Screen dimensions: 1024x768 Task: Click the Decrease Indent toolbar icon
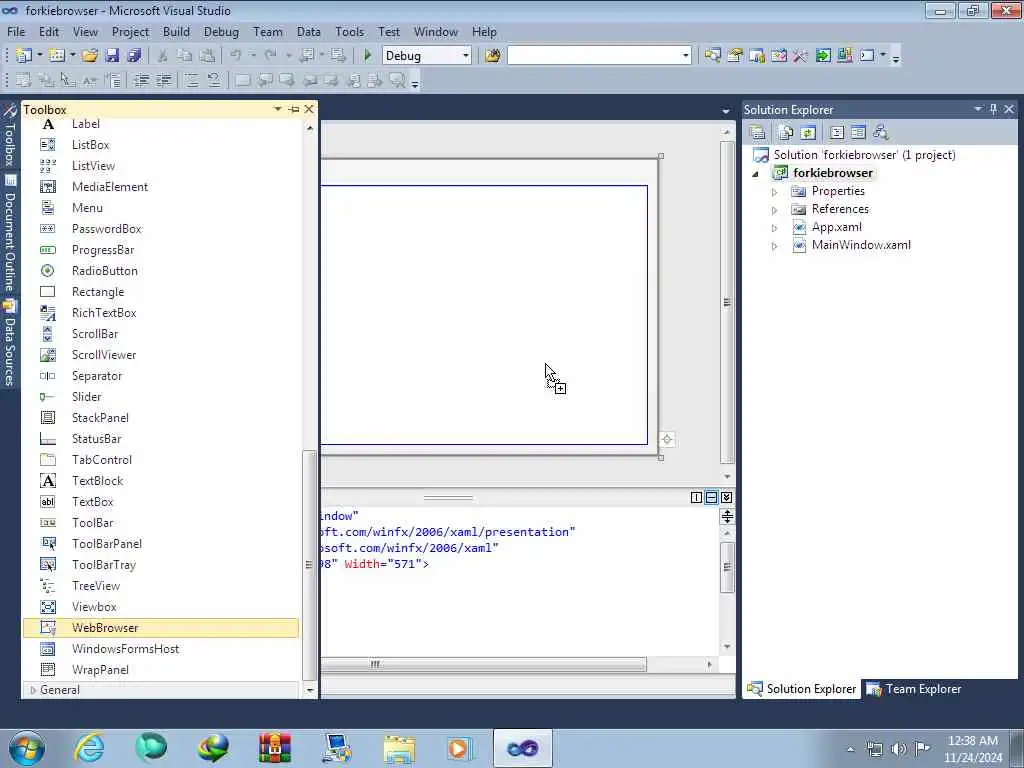[141, 80]
